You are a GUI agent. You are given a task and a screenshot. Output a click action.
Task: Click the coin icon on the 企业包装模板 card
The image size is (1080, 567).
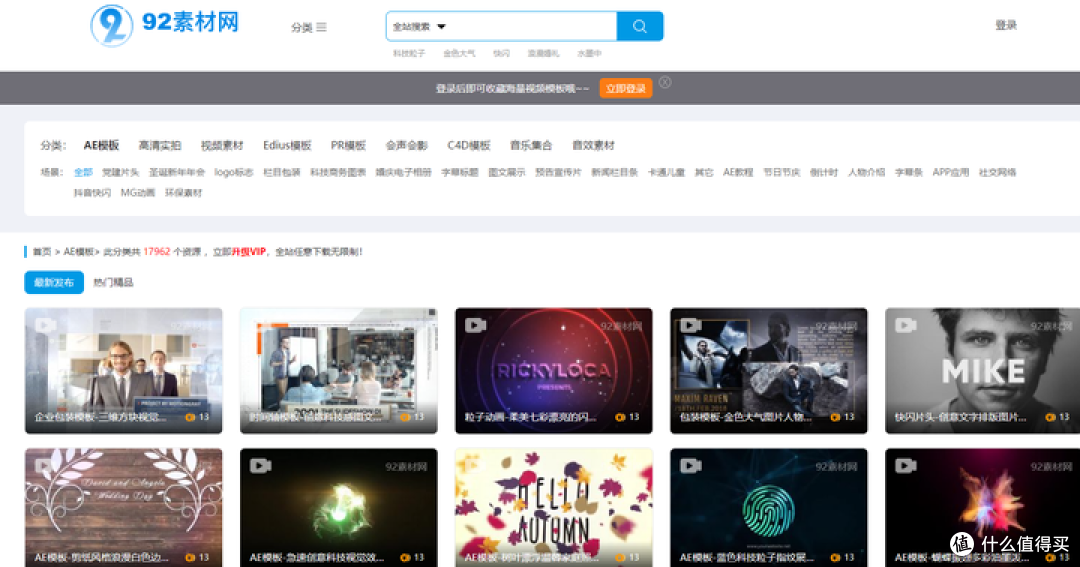pyautogui.click(x=190, y=417)
